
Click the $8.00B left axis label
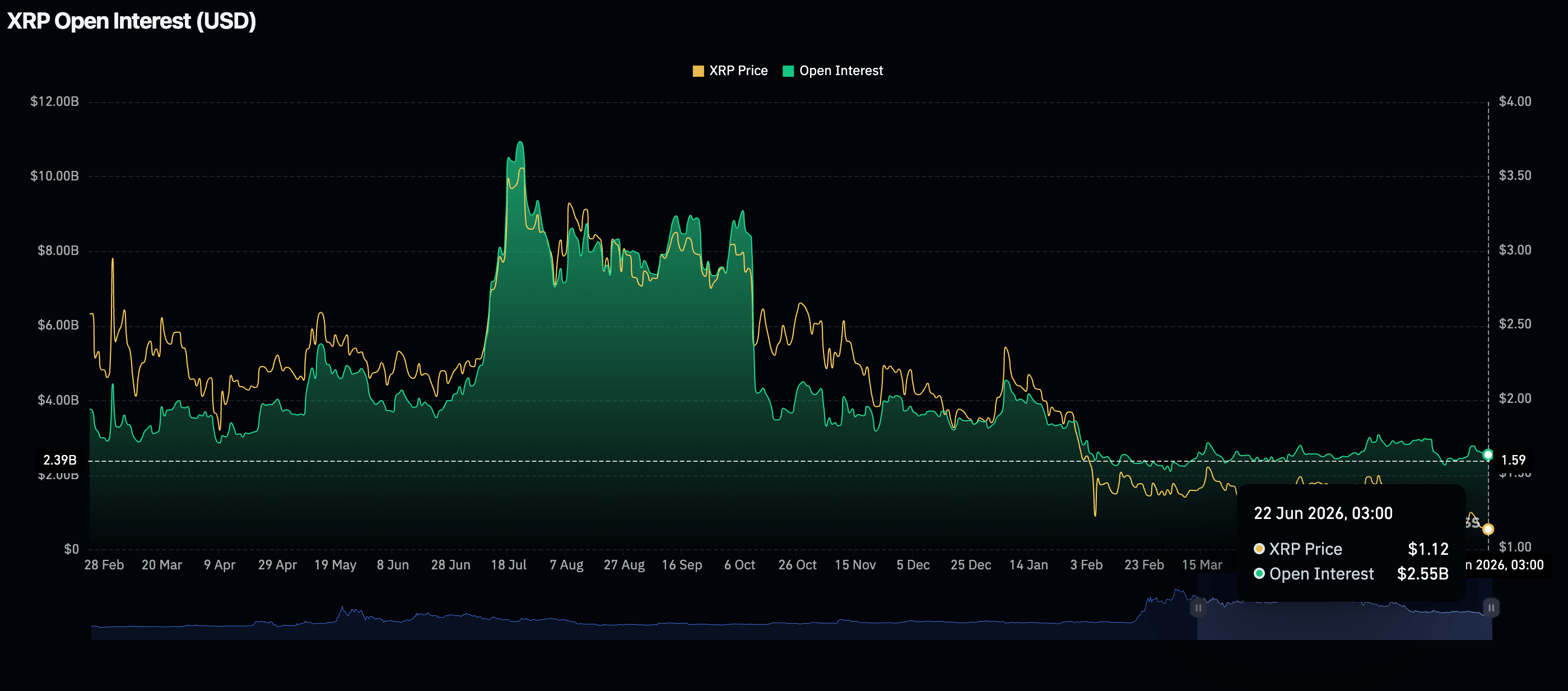click(58, 251)
